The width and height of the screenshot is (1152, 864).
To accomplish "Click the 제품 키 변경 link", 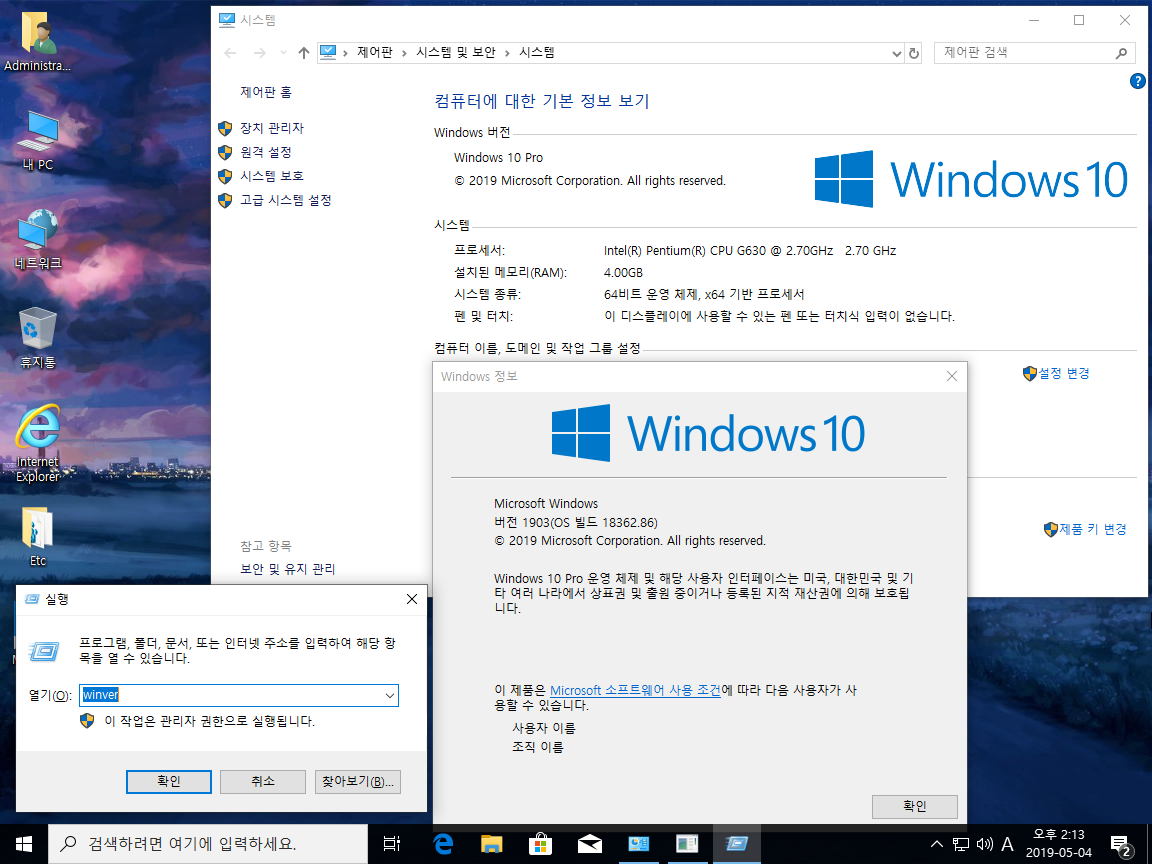I will tap(1092, 529).
